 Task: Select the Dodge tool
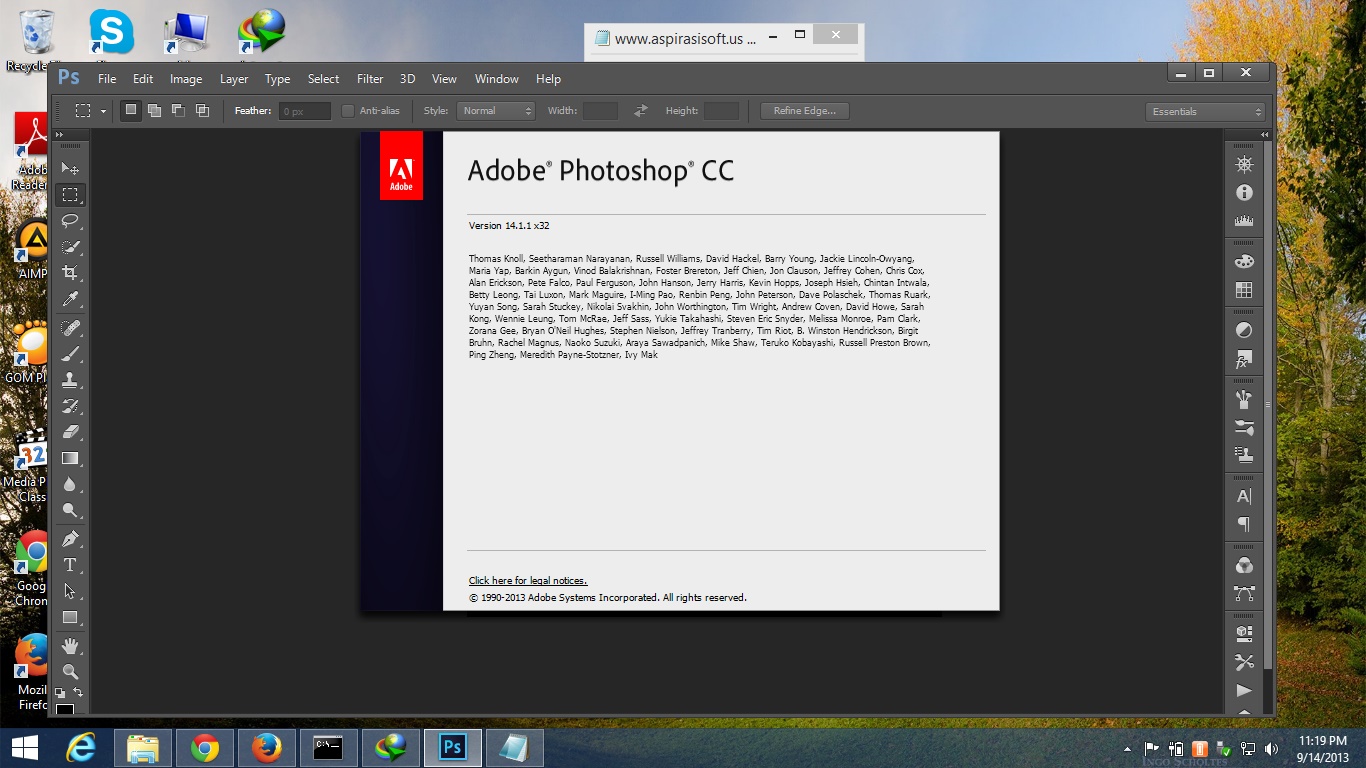click(x=70, y=510)
